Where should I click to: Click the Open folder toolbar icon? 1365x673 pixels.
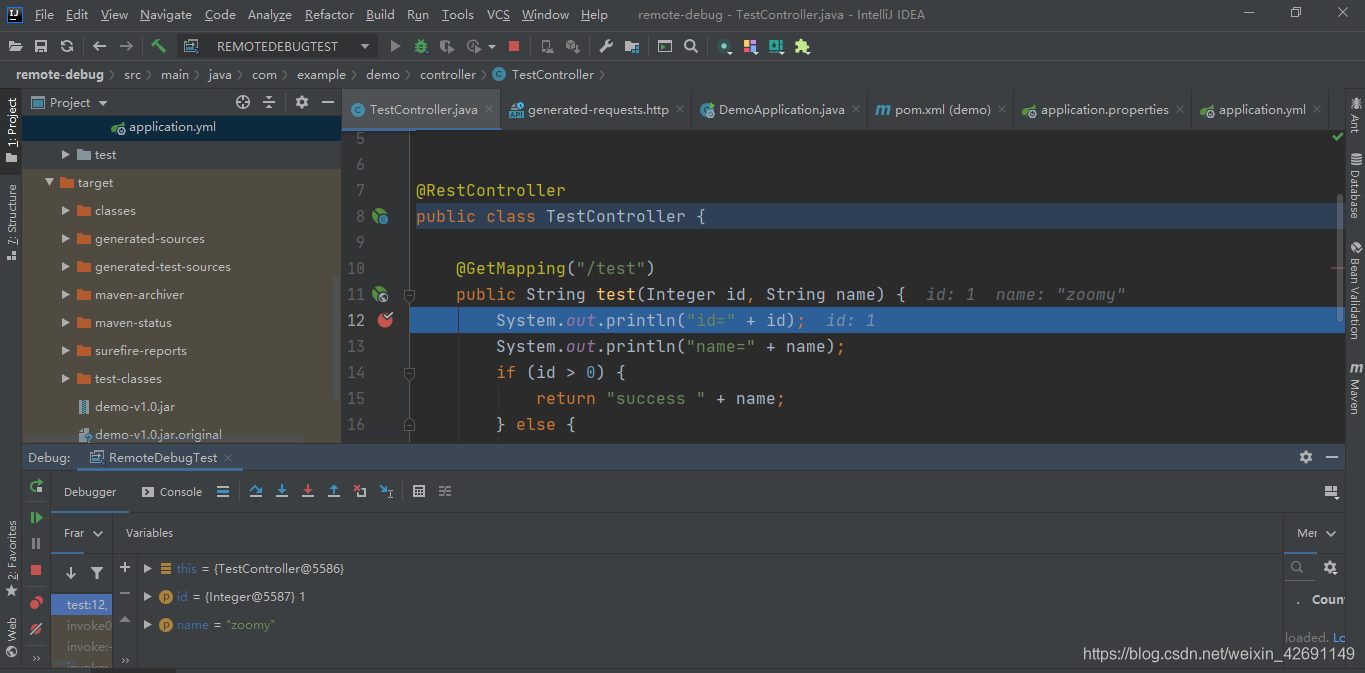pyautogui.click(x=15, y=46)
